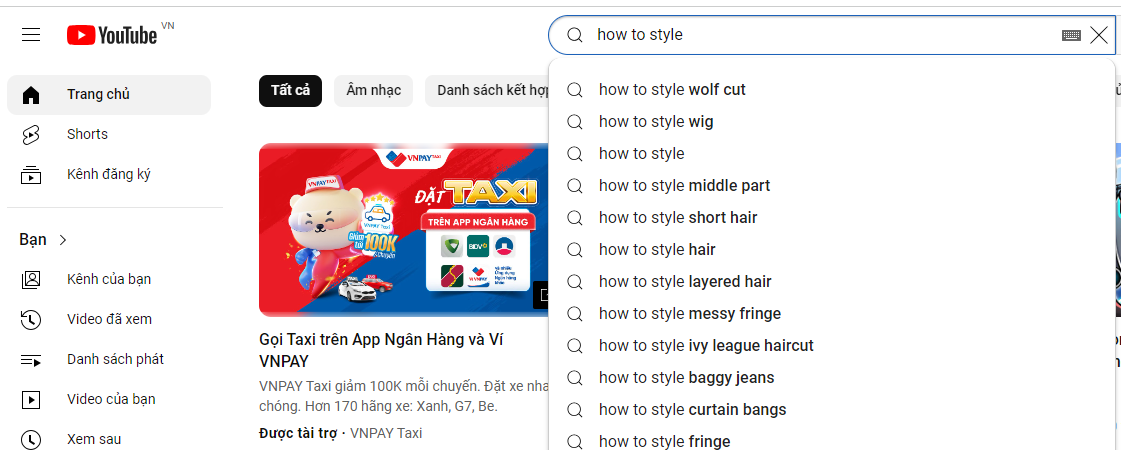This screenshot has height=450, width=1121.
Task: Click magnifier icon beside 'wolf cut' suggestion
Action: [575, 90]
